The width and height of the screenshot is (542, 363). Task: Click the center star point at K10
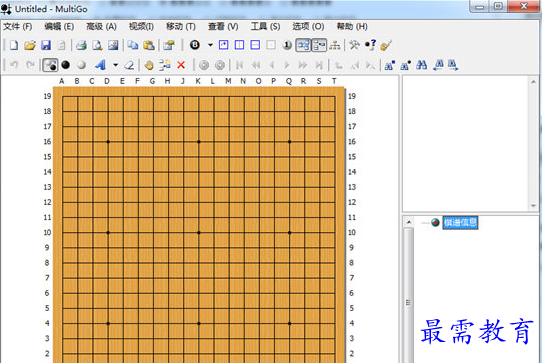pyautogui.click(x=199, y=233)
